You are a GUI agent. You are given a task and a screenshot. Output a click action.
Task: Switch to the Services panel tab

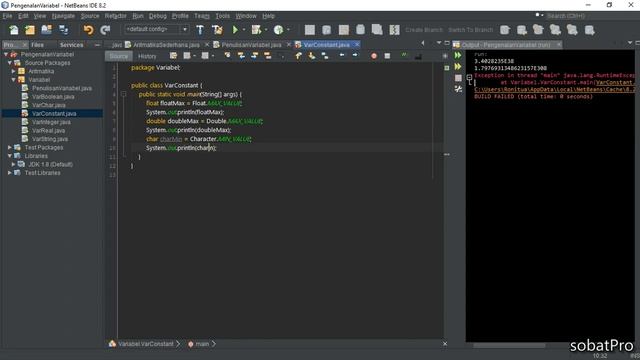(71, 45)
